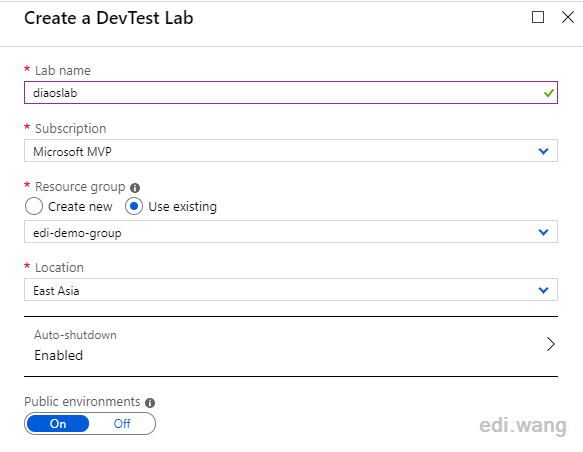
Task: Click the Resource group info icon
Action: (x=135, y=188)
